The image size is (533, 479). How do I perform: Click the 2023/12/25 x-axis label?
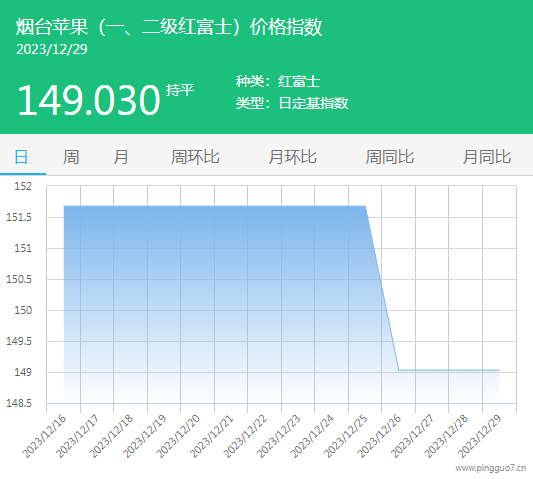coord(346,436)
